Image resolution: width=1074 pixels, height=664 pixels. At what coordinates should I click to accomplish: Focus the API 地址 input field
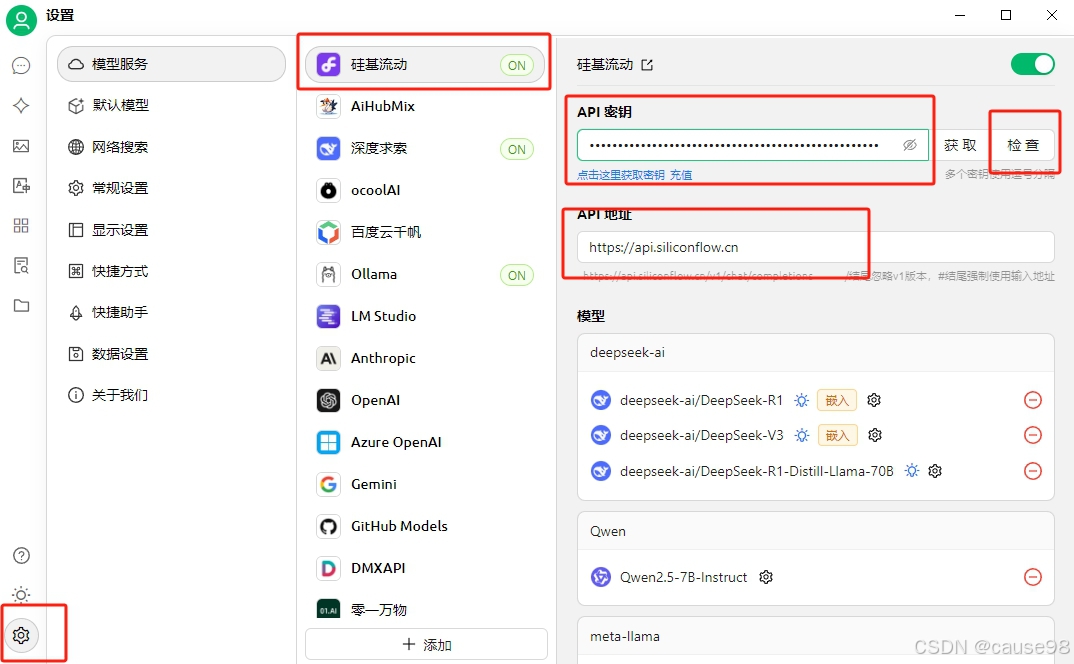click(815, 247)
